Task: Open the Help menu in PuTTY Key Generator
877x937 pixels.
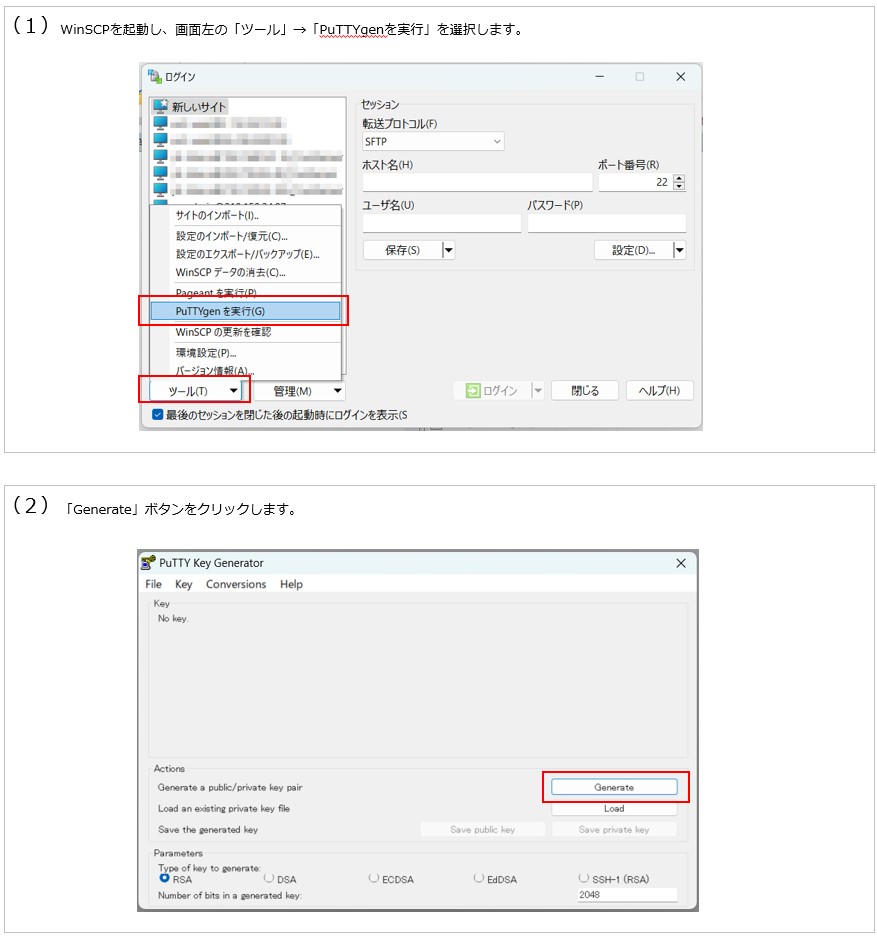Action: point(292,584)
